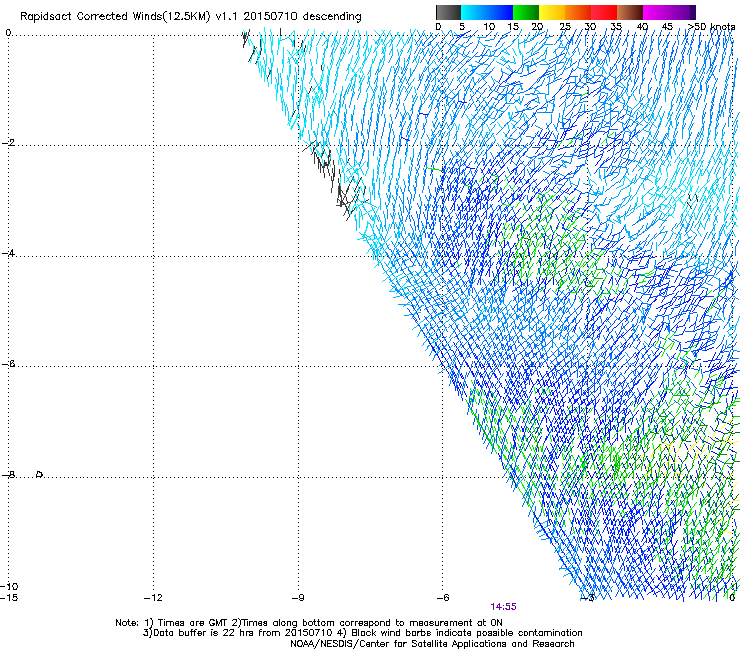740x650 pixels.
Task: Click the 'Times are GMT' note text
Action: tap(193, 623)
